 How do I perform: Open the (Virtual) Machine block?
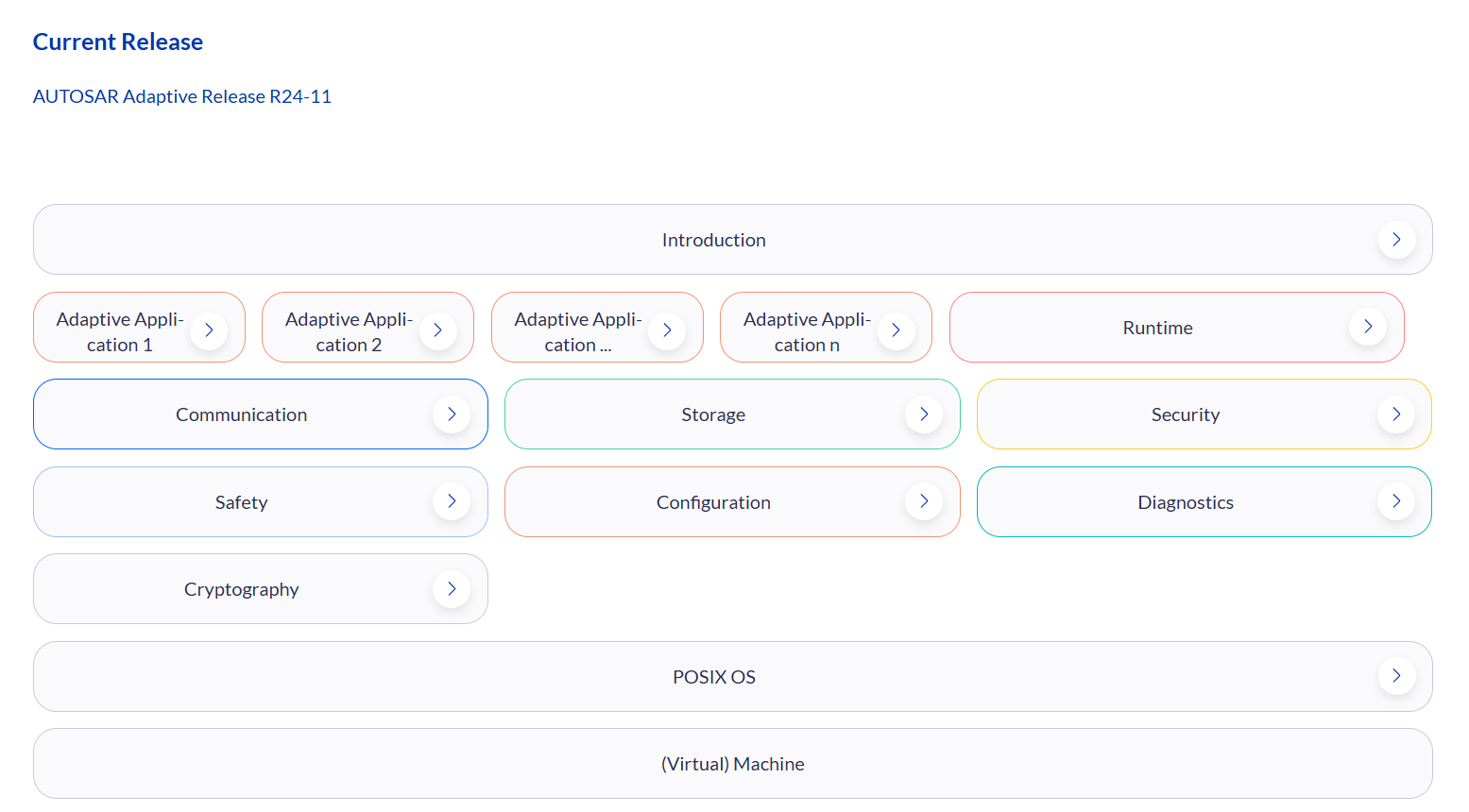pyautogui.click(x=732, y=764)
